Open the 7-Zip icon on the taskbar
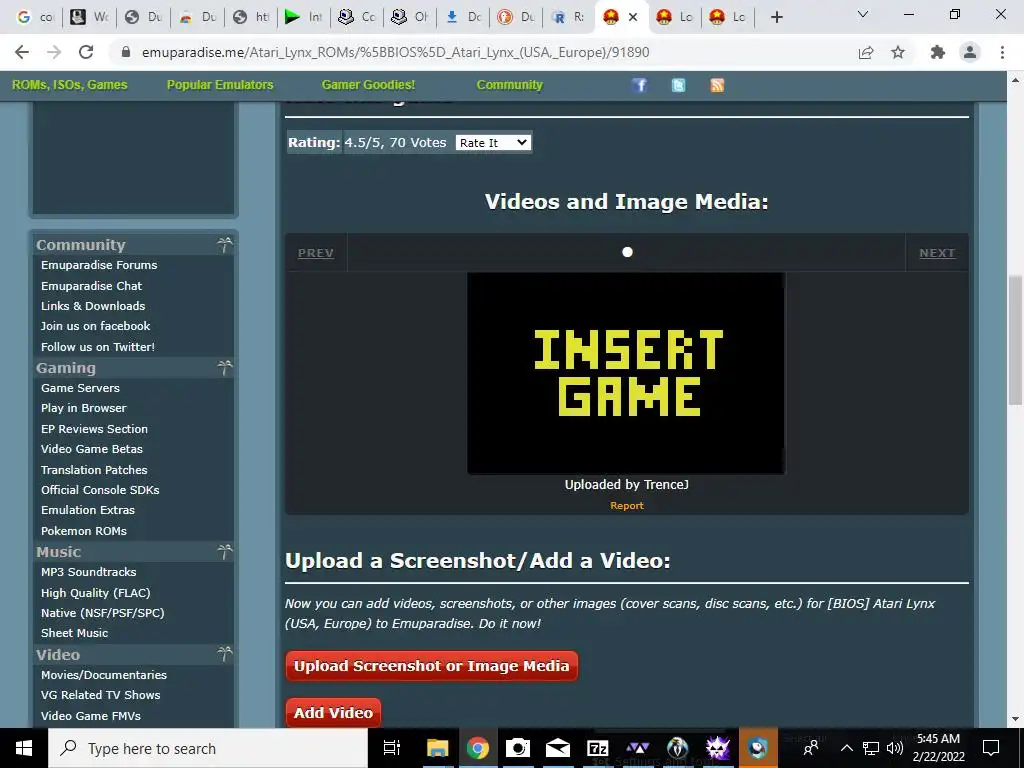 coord(598,748)
